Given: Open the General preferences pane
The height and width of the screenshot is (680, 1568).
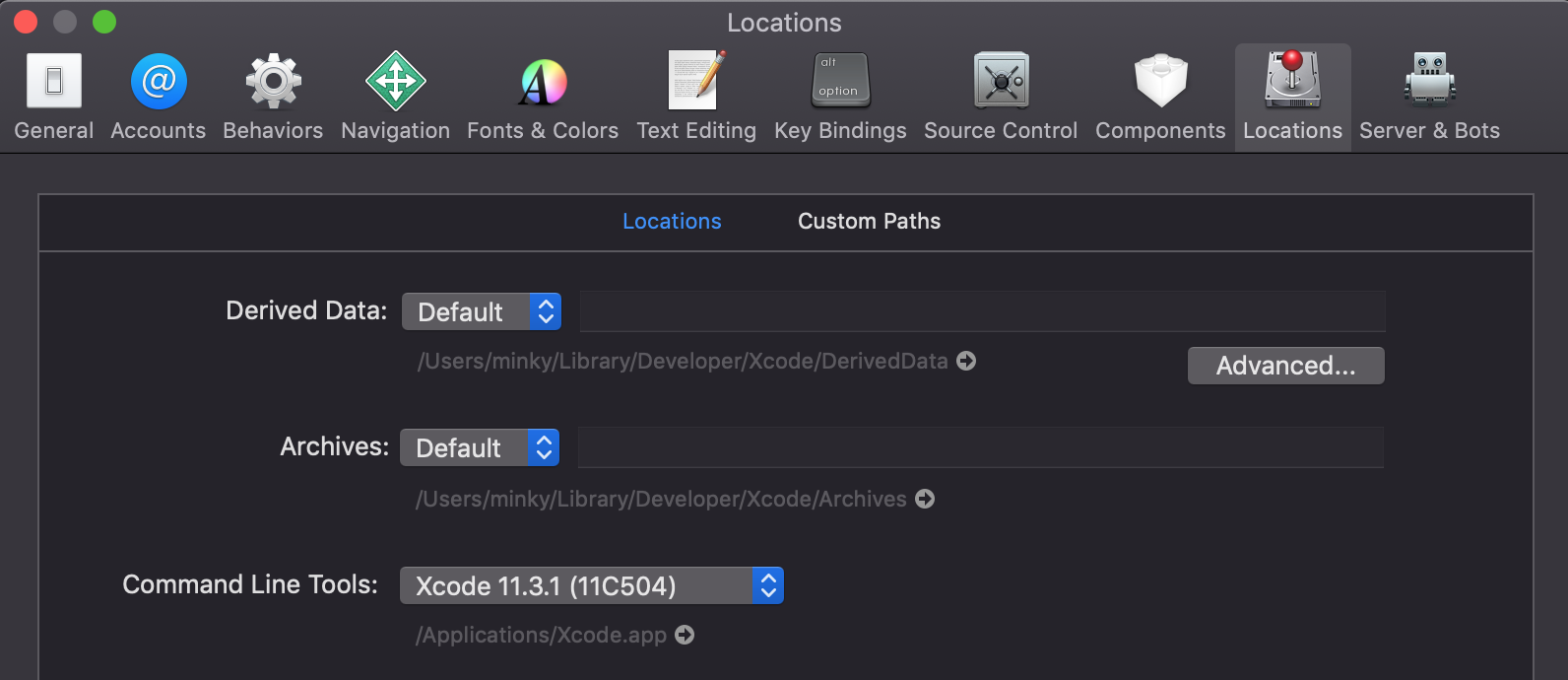Looking at the screenshot, I should tap(54, 97).
